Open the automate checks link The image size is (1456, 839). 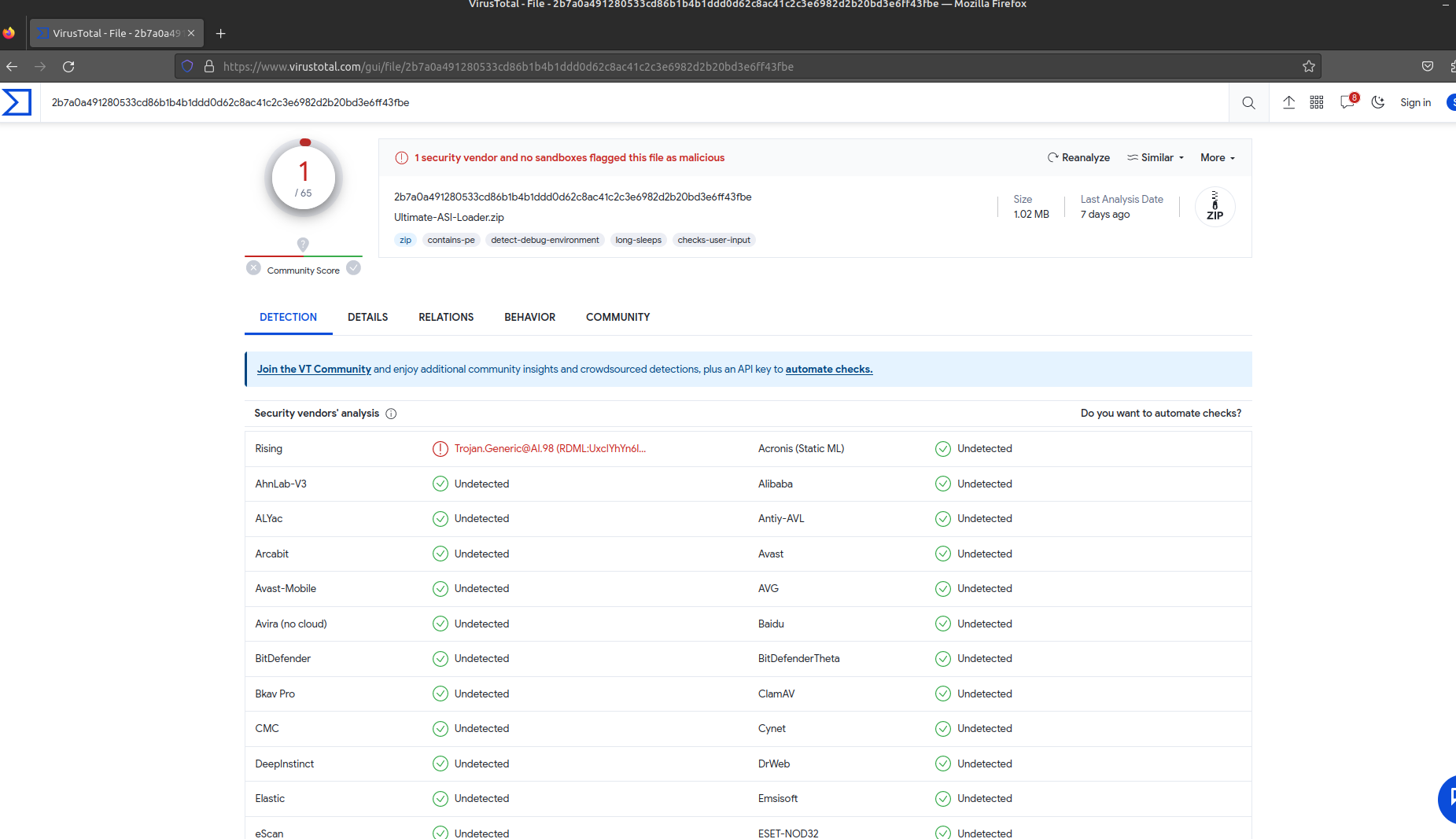(829, 369)
